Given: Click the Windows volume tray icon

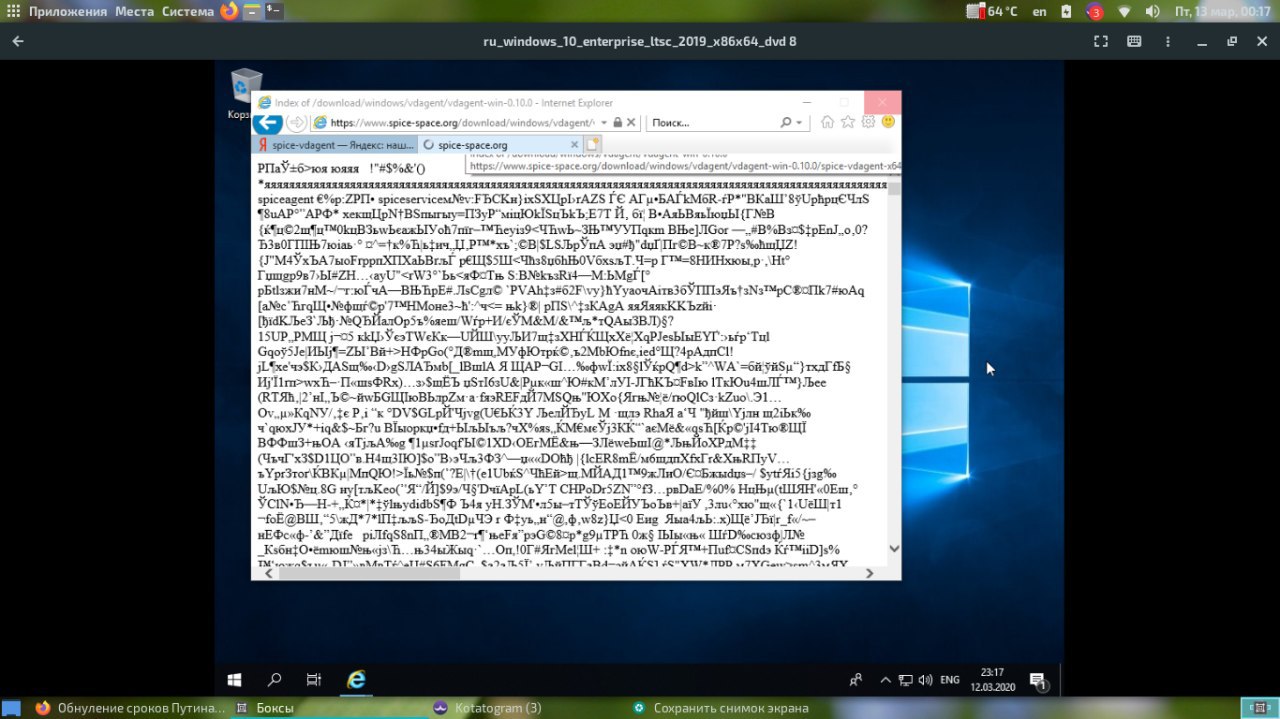Looking at the screenshot, I should click(924, 680).
